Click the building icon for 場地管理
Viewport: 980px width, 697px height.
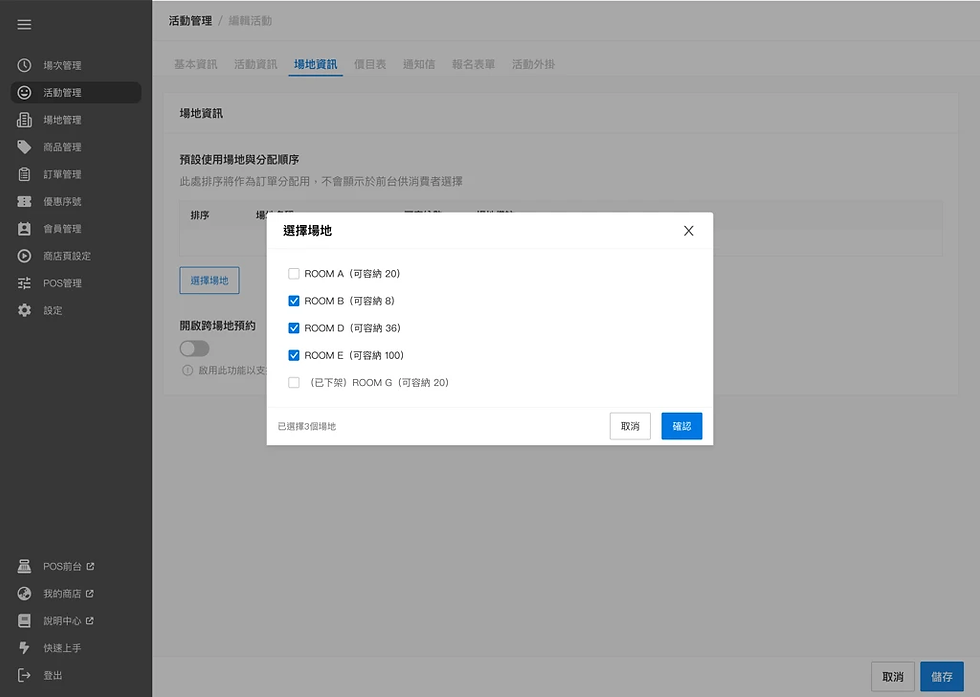pyautogui.click(x=24, y=119)
